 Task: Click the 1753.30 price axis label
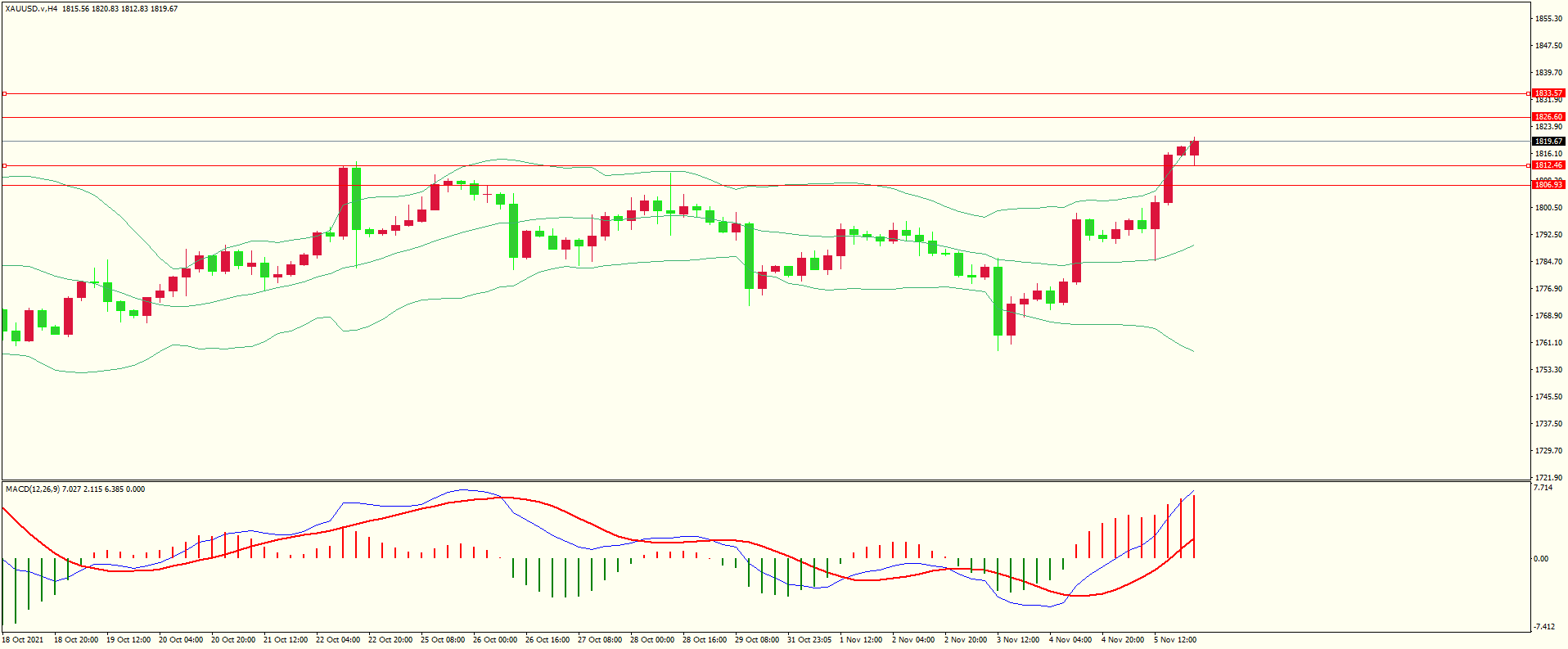pos(1548,370)
